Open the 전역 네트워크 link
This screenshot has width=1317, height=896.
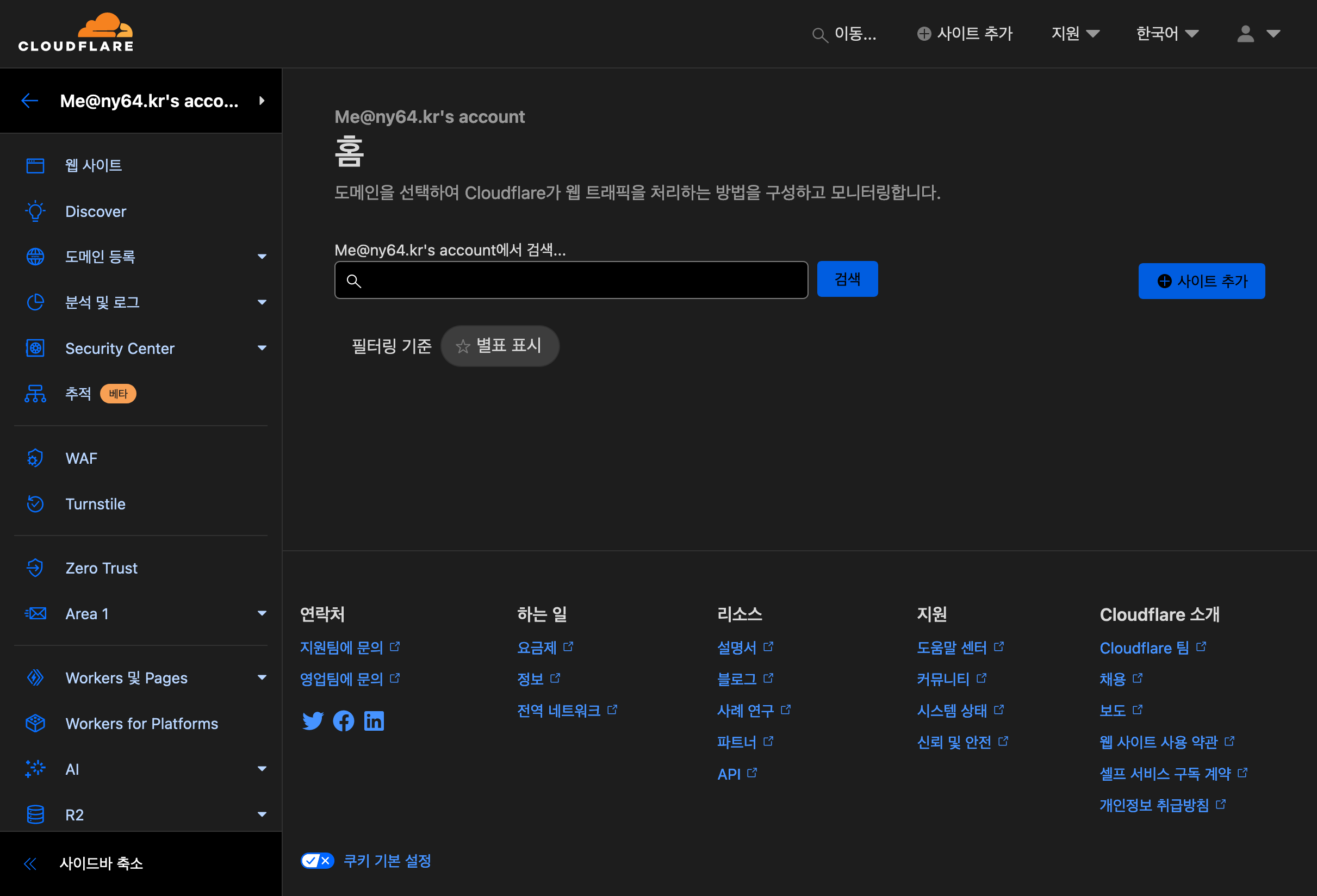coord(567,711)
